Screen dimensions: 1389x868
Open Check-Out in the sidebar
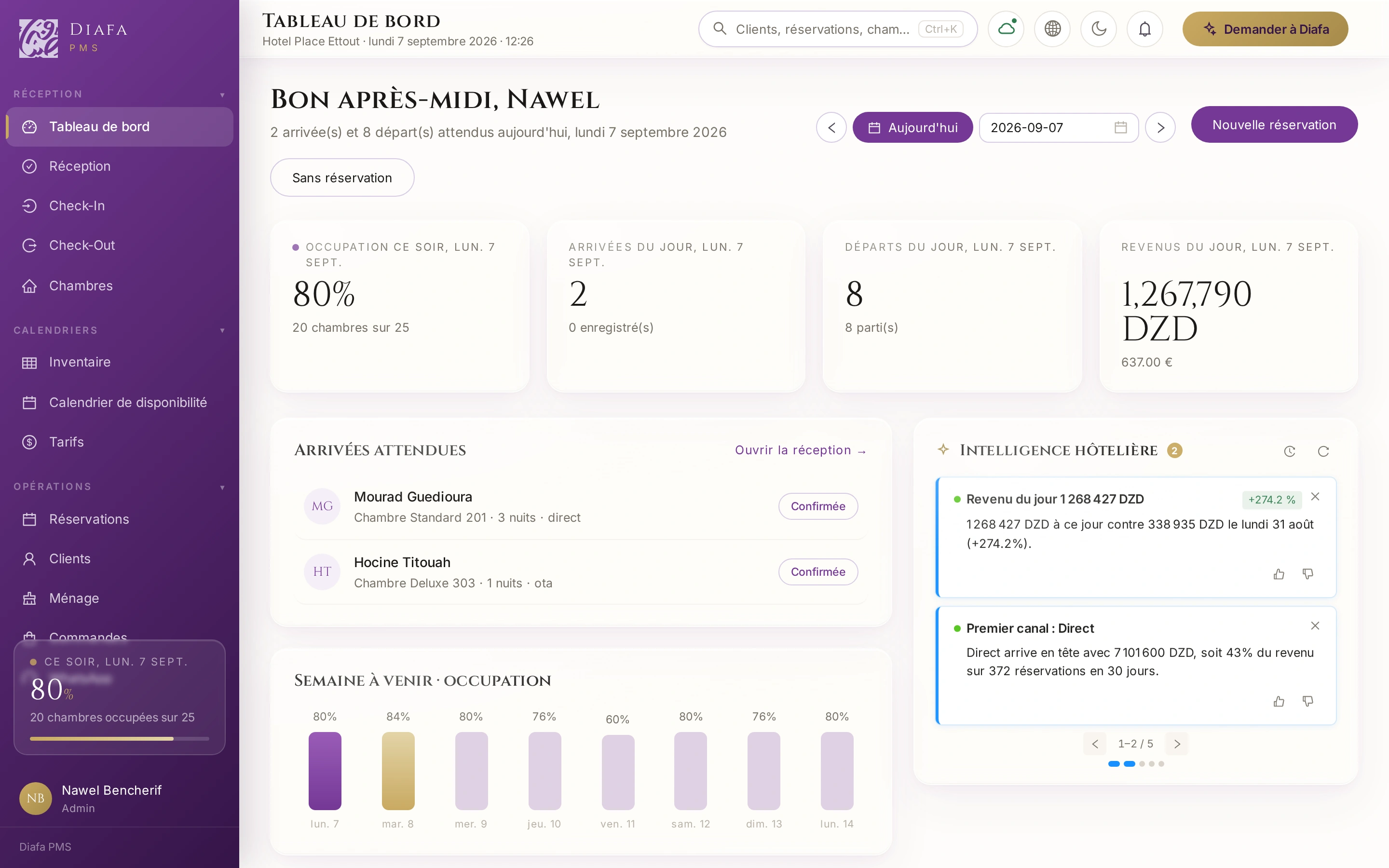[x=120, y=246]
